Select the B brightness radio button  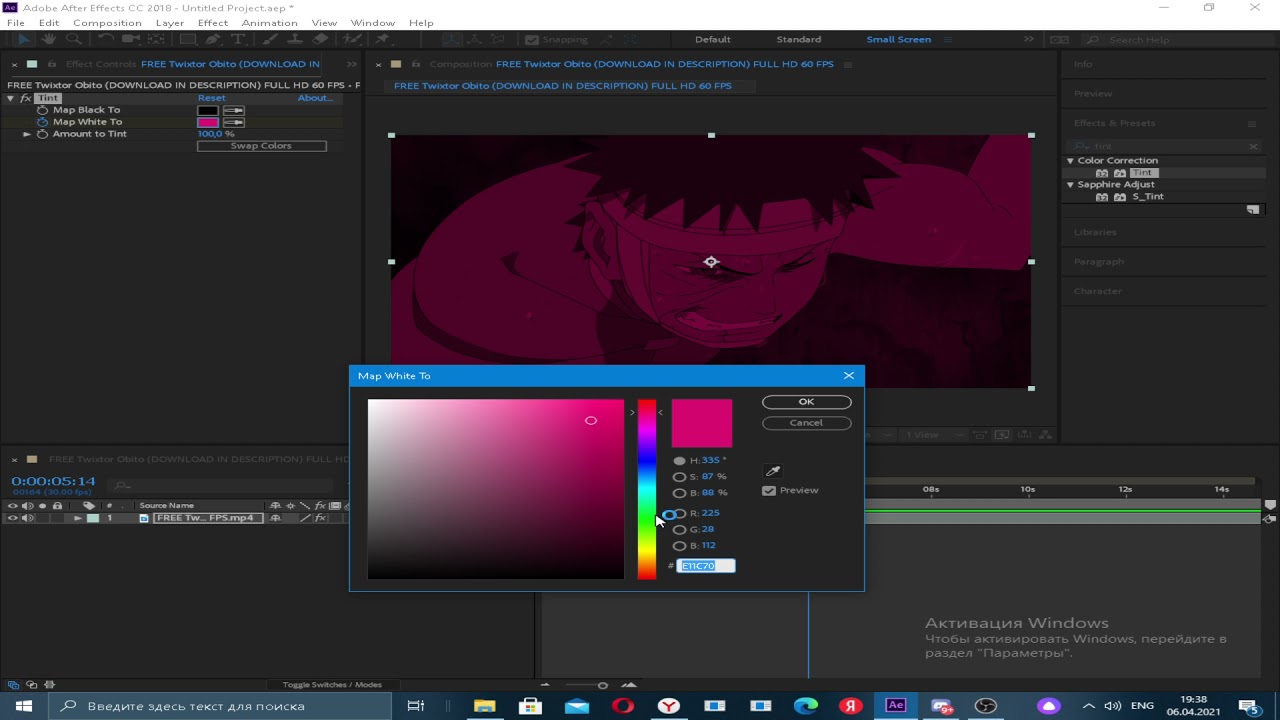coord(680,492)
